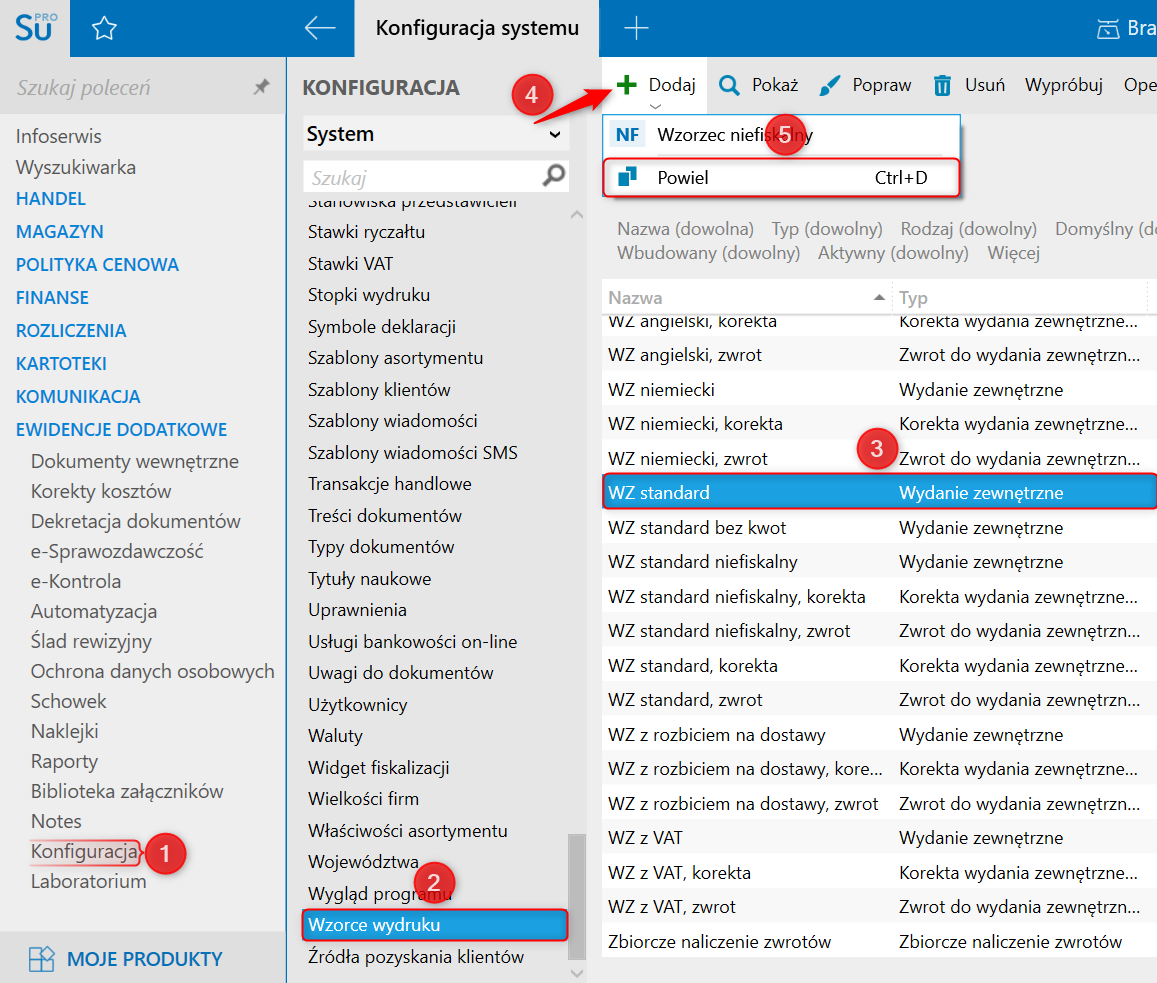The image size is (1157, 983).
Task: Select Źródła pozyskania klientów item
Action: (415, 956)
